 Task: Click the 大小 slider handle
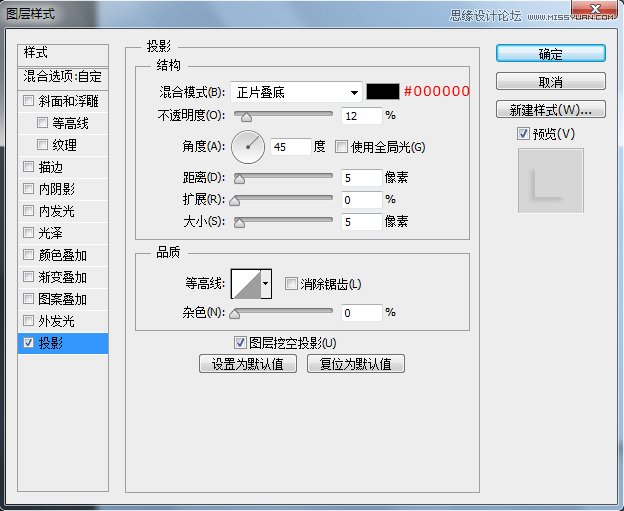240,223
